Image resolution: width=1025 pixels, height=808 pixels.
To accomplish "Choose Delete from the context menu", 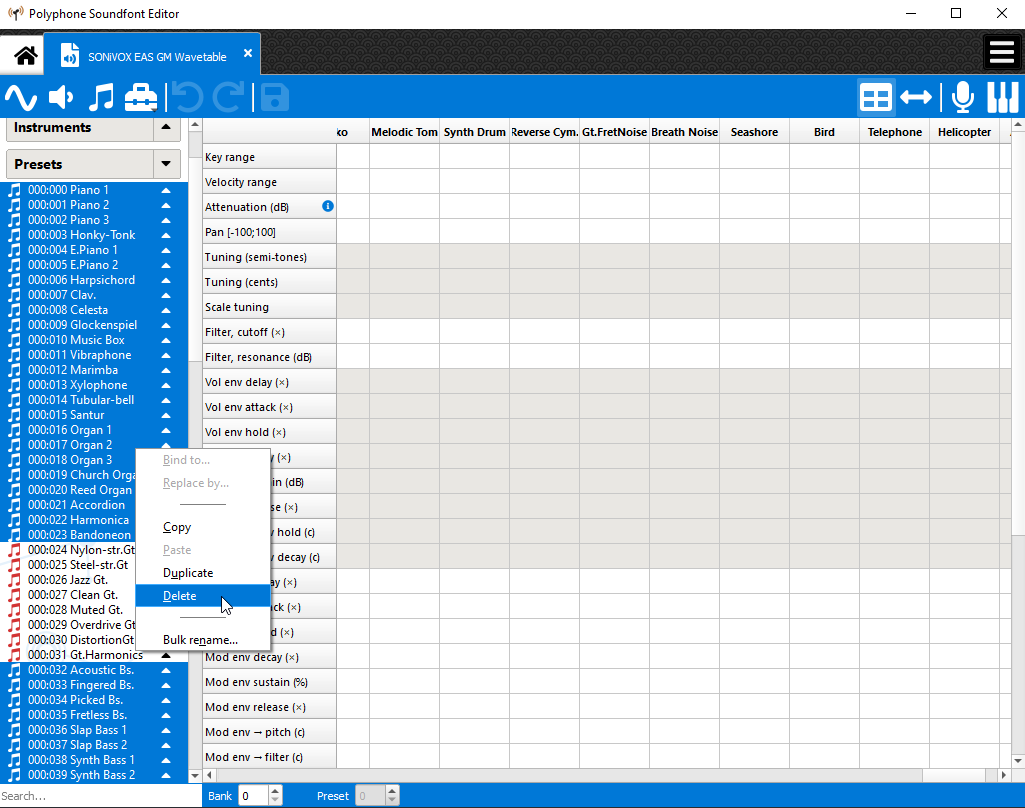I will tap(180, 596).
